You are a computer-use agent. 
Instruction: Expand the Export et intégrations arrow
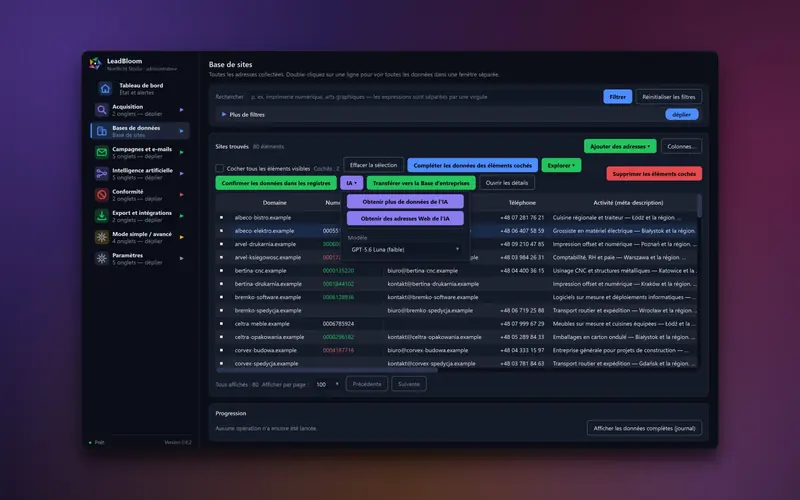[x=181, y=216]
